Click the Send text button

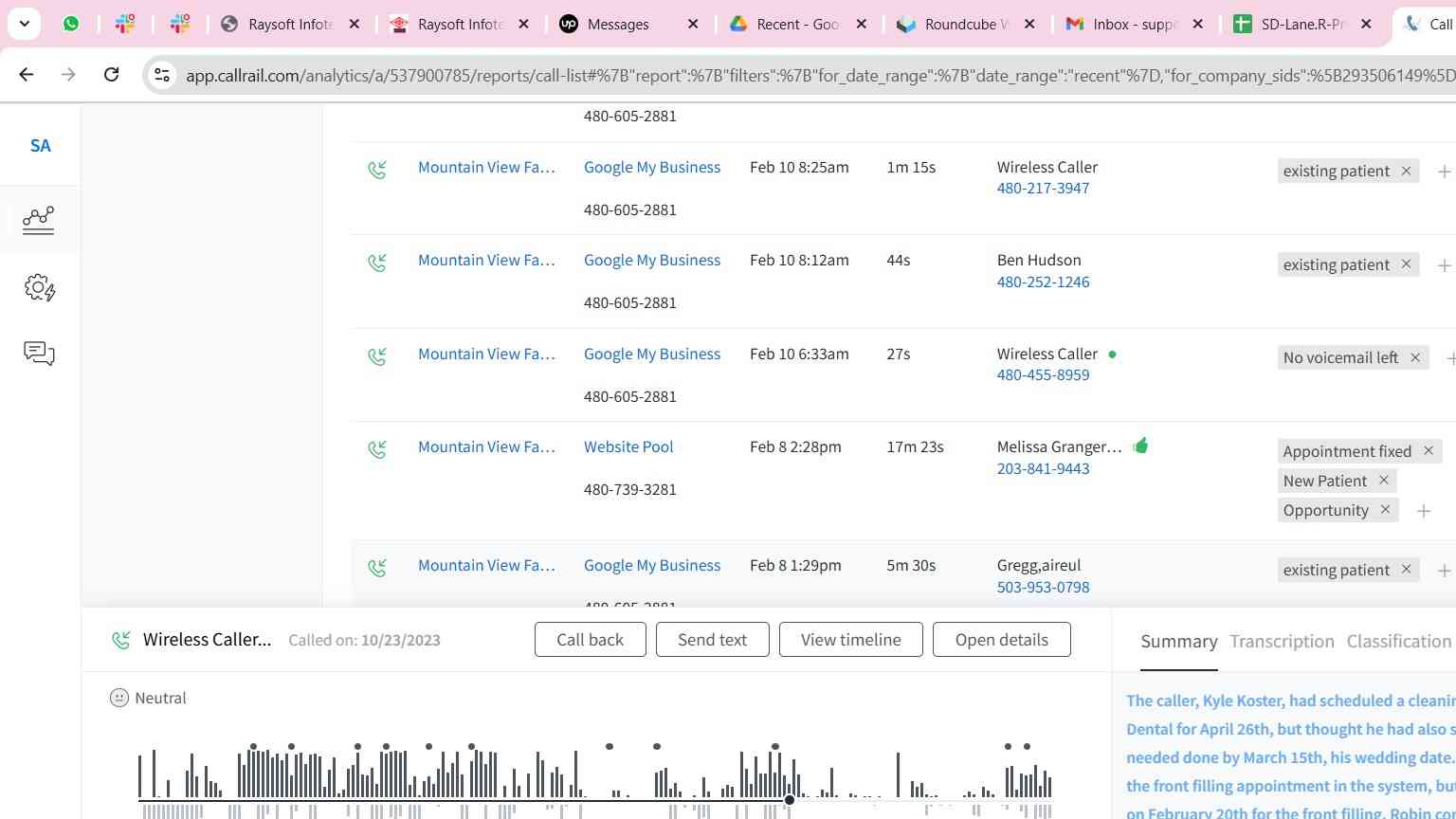click(x=712, y=640)
